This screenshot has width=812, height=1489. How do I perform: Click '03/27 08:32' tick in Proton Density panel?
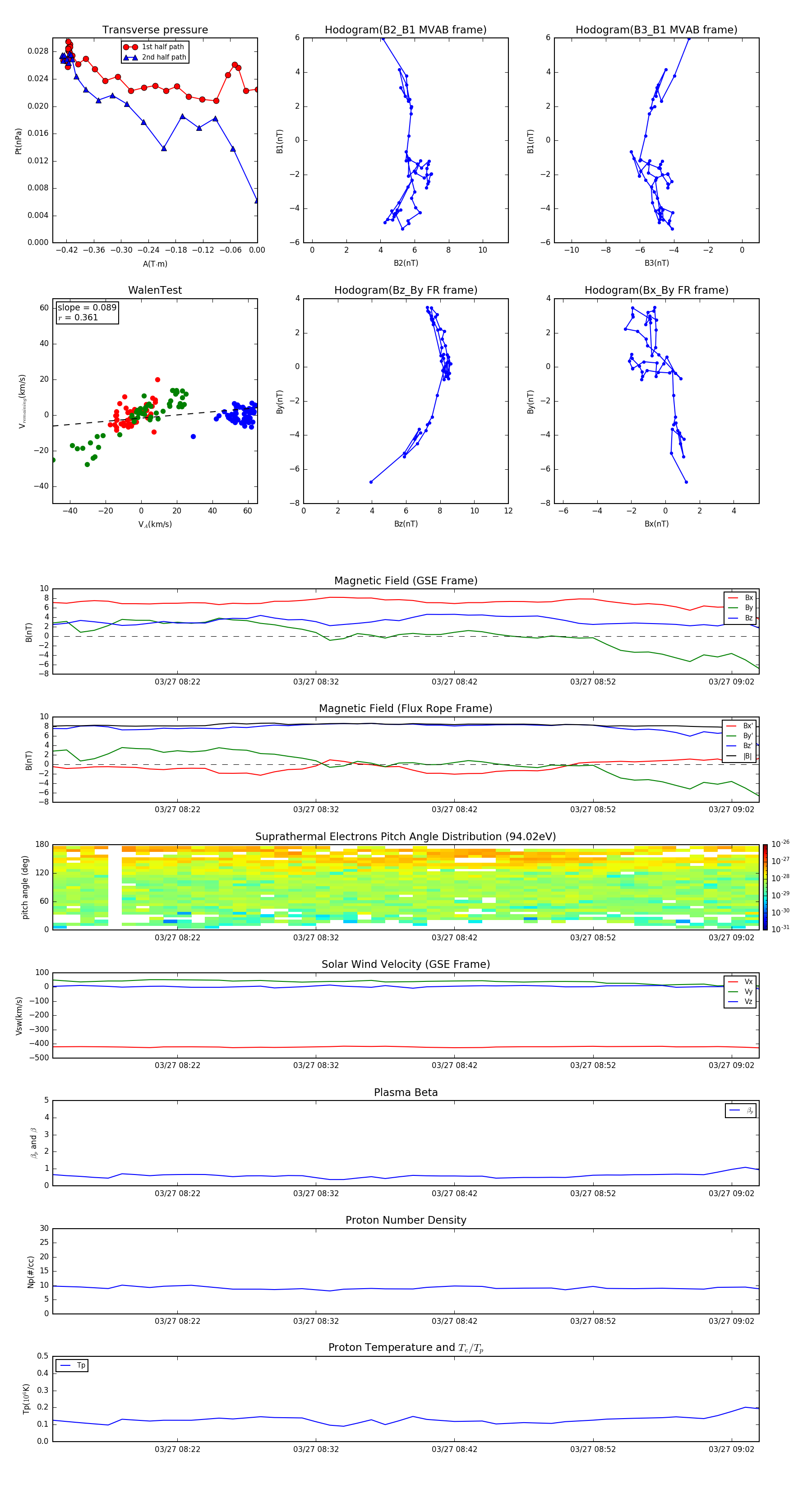pyautogui.click(x=316, y=1321)
